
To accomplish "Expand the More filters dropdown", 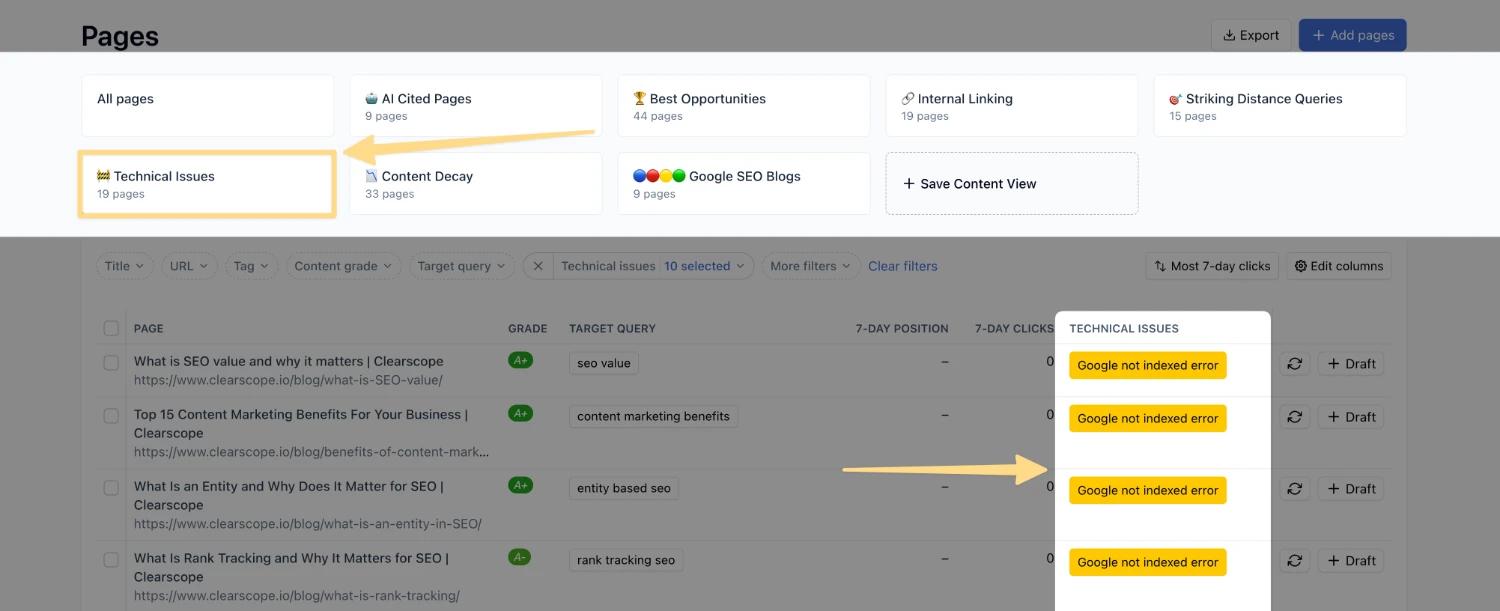I will [x=810, y=266].
